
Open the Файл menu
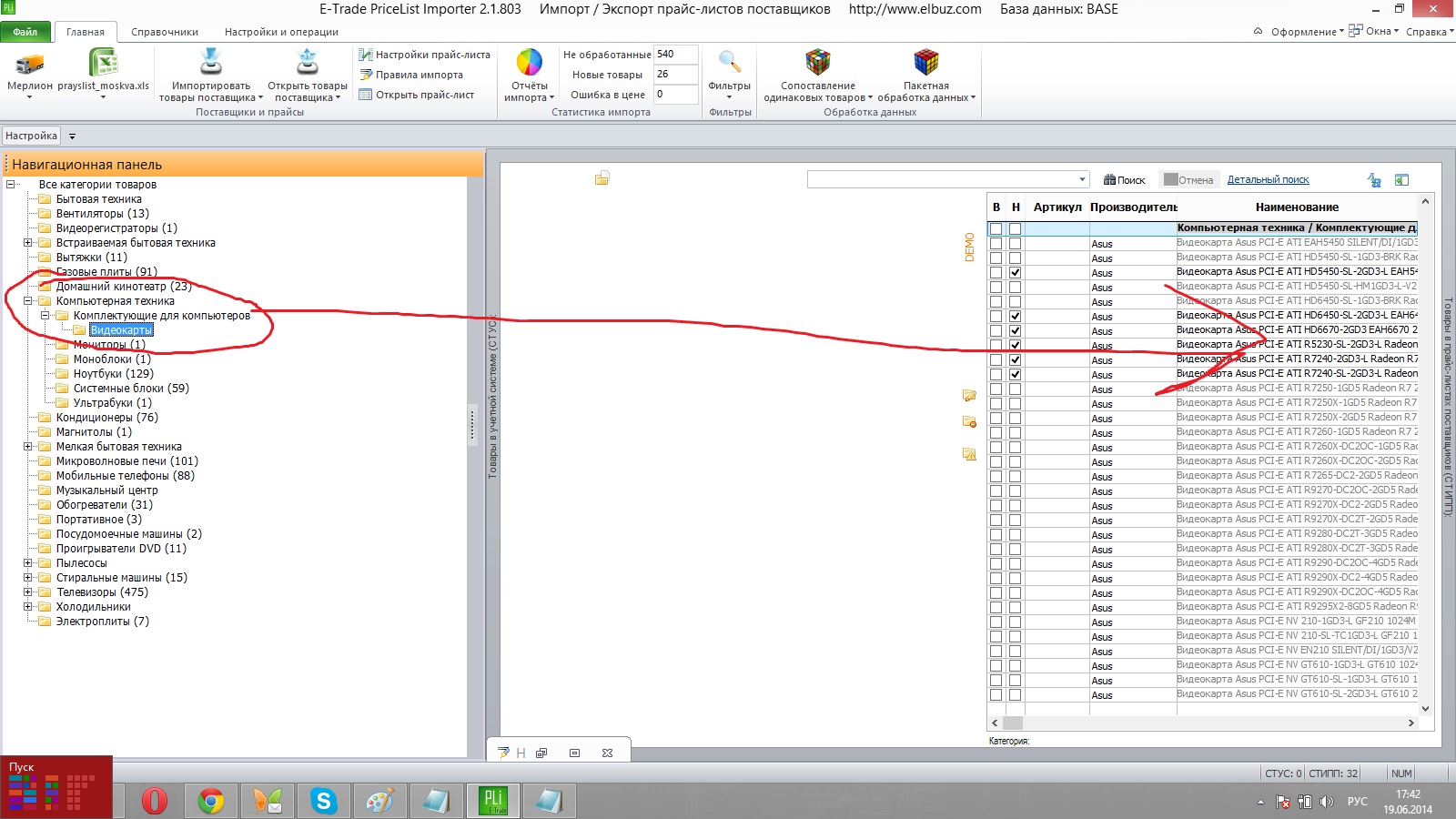(x=25, y=32)
